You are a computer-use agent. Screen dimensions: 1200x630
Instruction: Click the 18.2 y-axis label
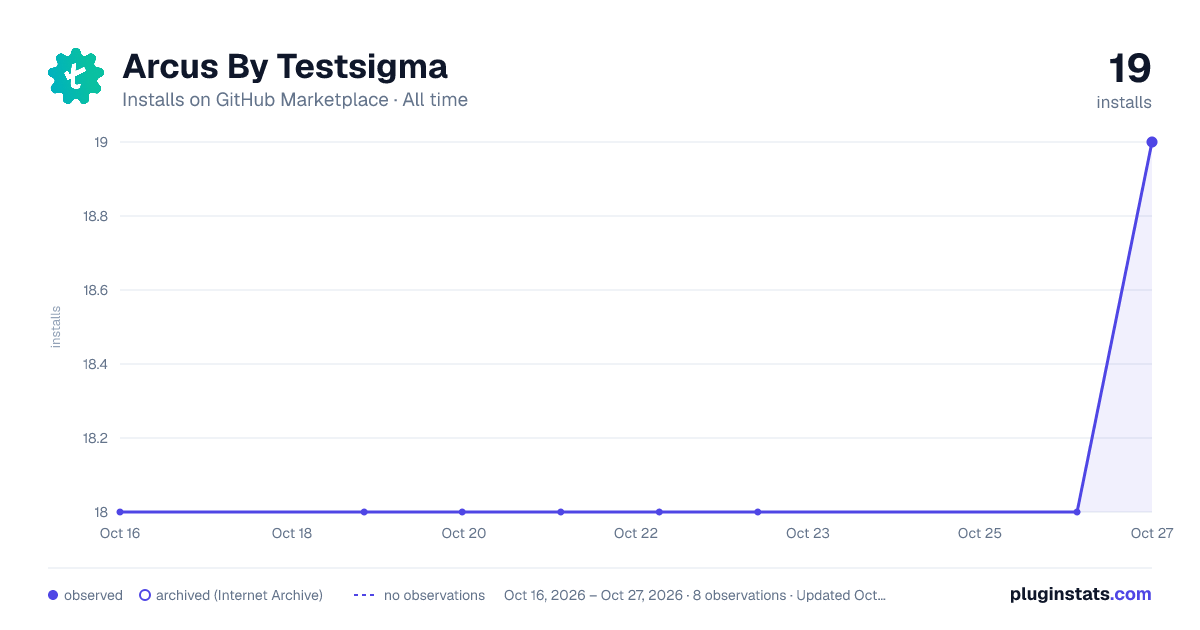click(95, 438)
